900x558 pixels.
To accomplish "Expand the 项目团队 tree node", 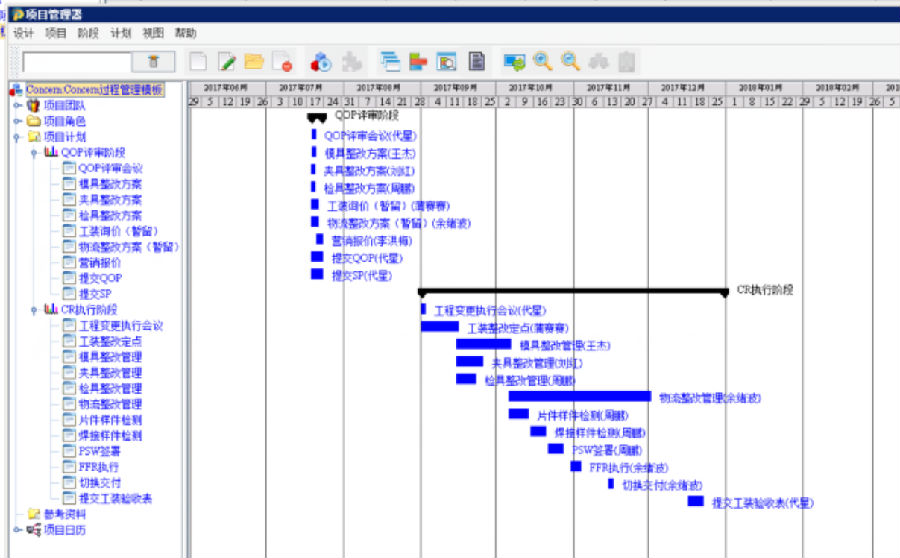I will pos(17,106).
